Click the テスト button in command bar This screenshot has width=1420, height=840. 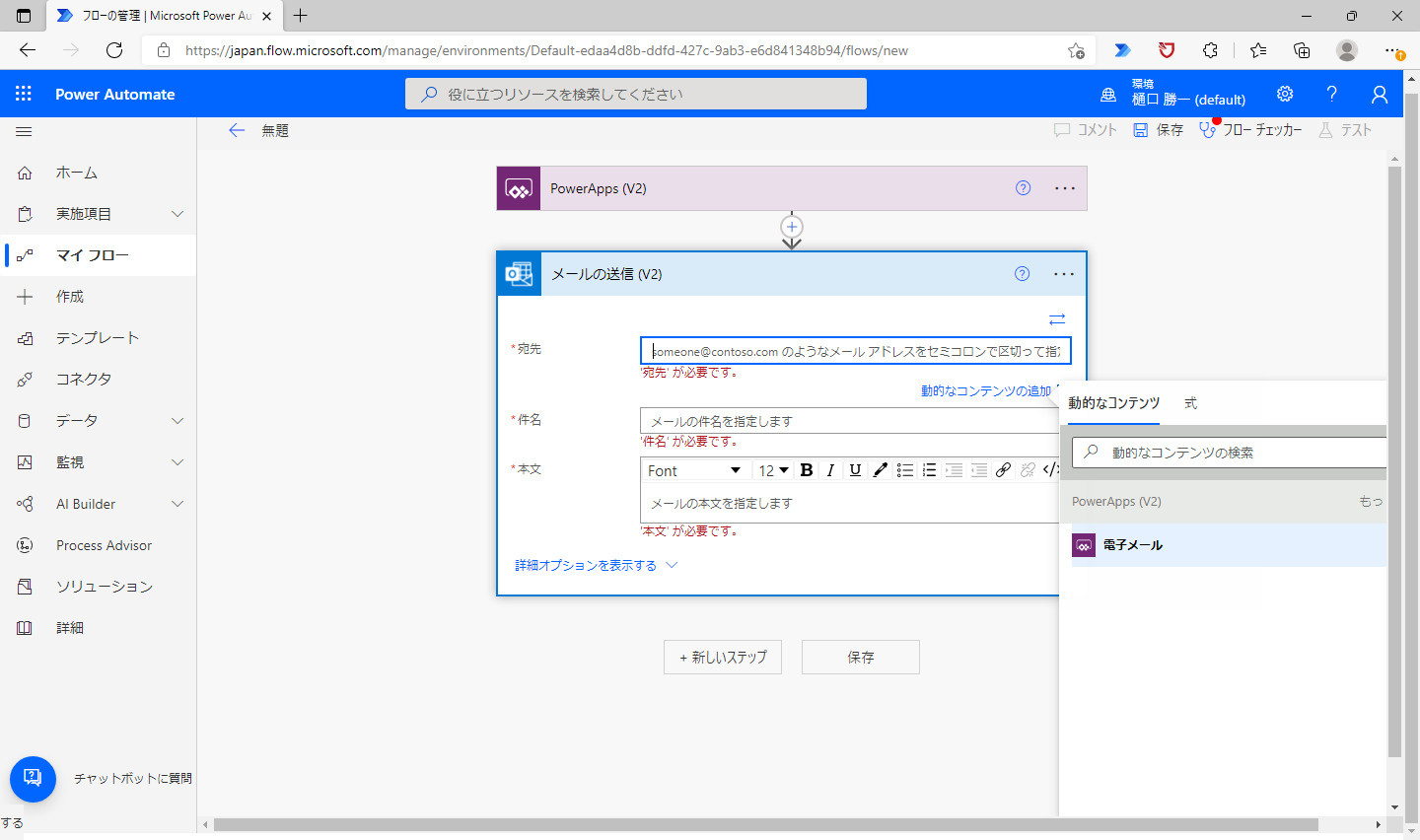(1345, 130)
